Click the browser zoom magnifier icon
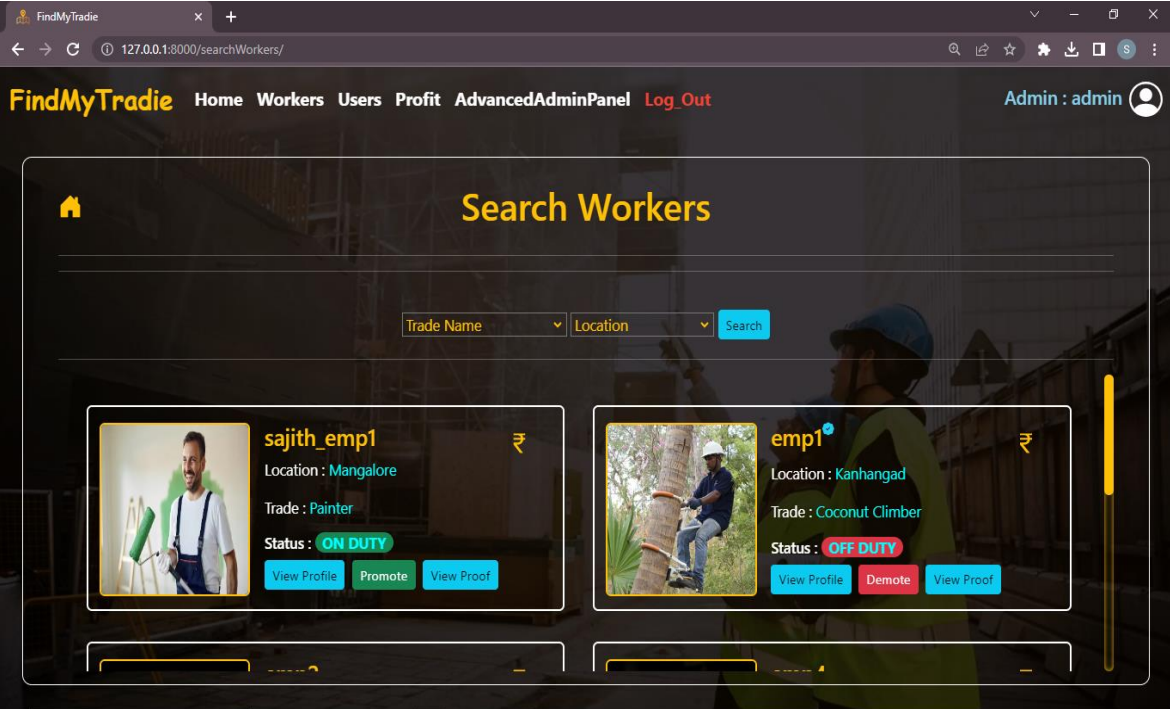1170x709 pixels. (955, 49)
